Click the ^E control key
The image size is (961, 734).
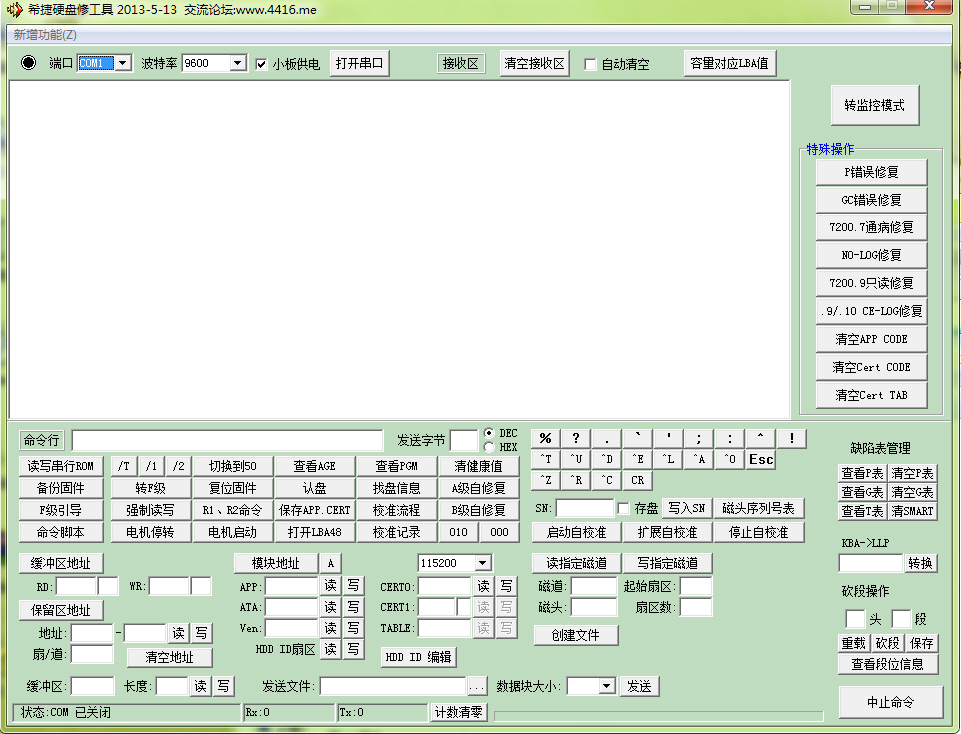637,460
